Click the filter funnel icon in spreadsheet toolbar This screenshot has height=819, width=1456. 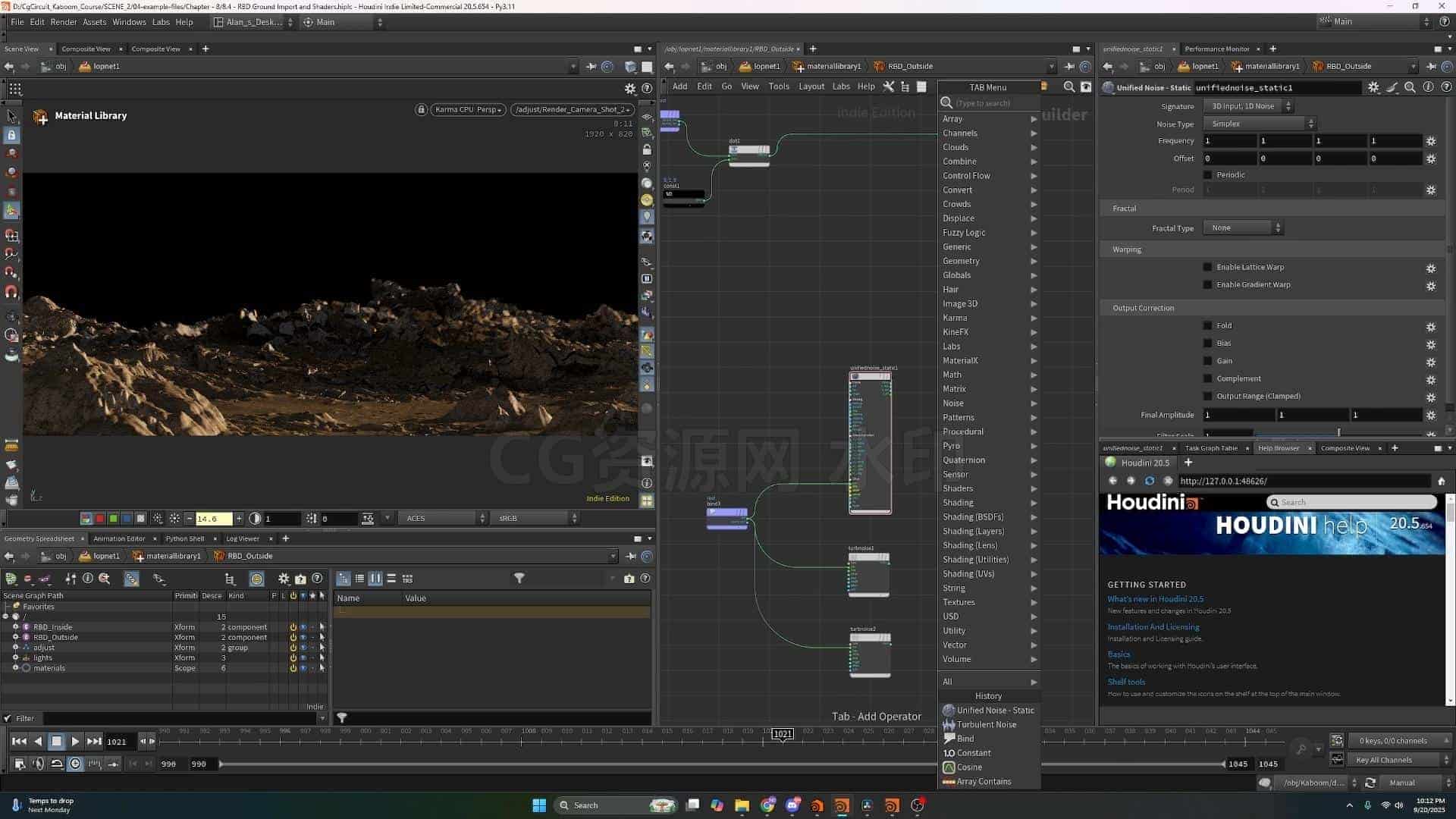(x=519, y=579)
